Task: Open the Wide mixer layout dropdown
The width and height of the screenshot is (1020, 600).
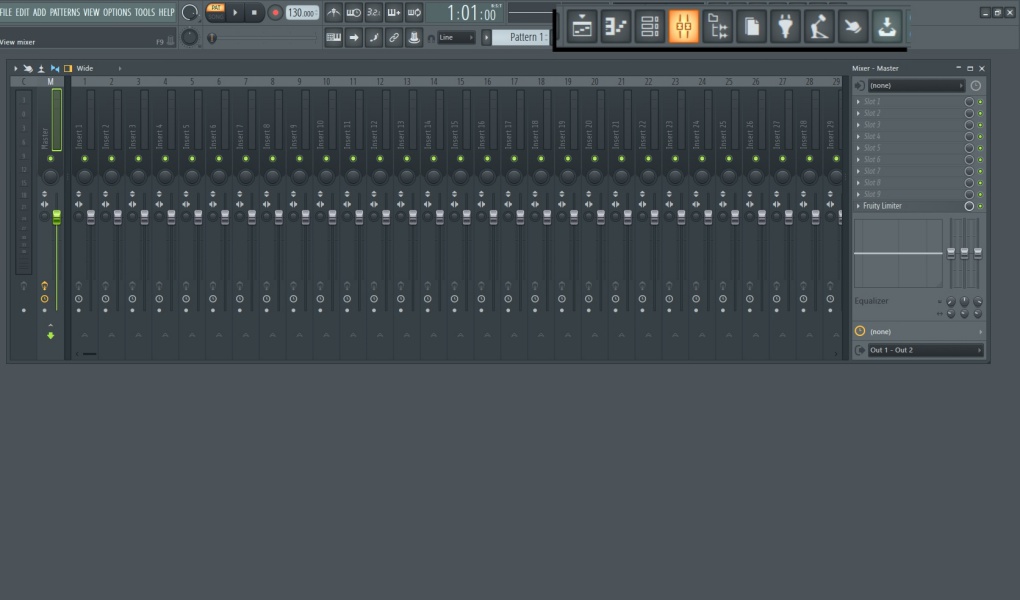Action: [84, 68]
